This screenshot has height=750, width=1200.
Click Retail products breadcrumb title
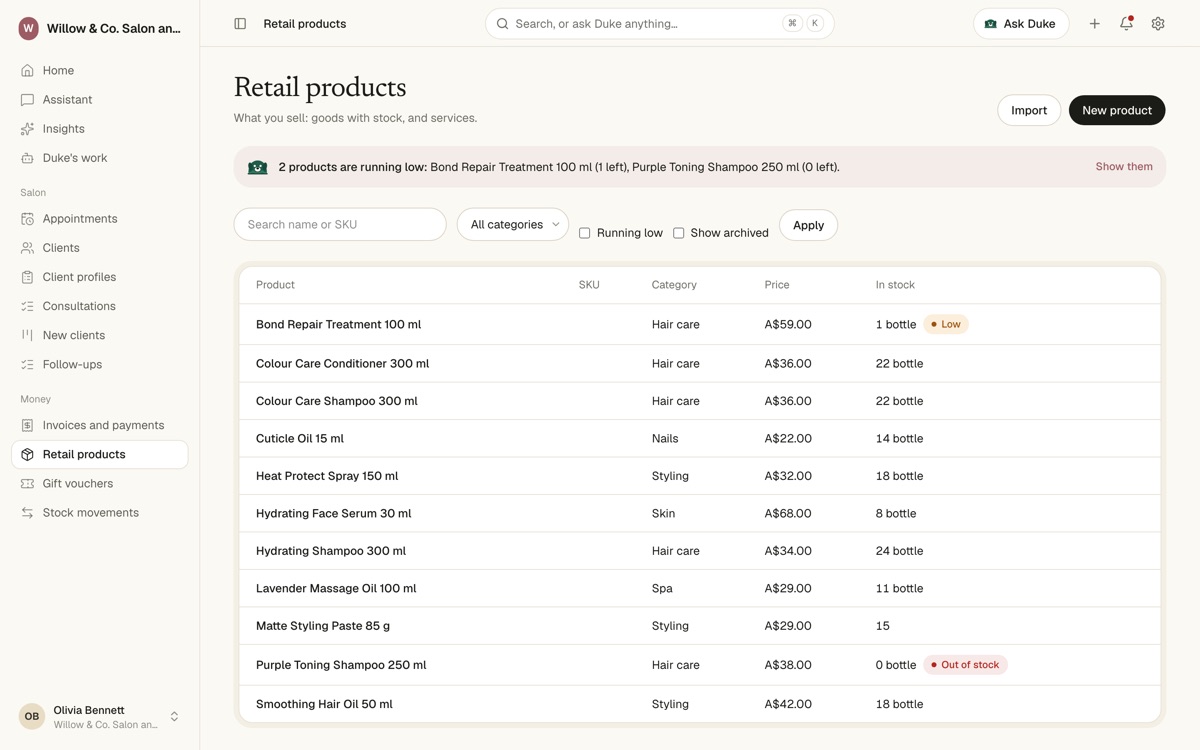tap(305, 23)
